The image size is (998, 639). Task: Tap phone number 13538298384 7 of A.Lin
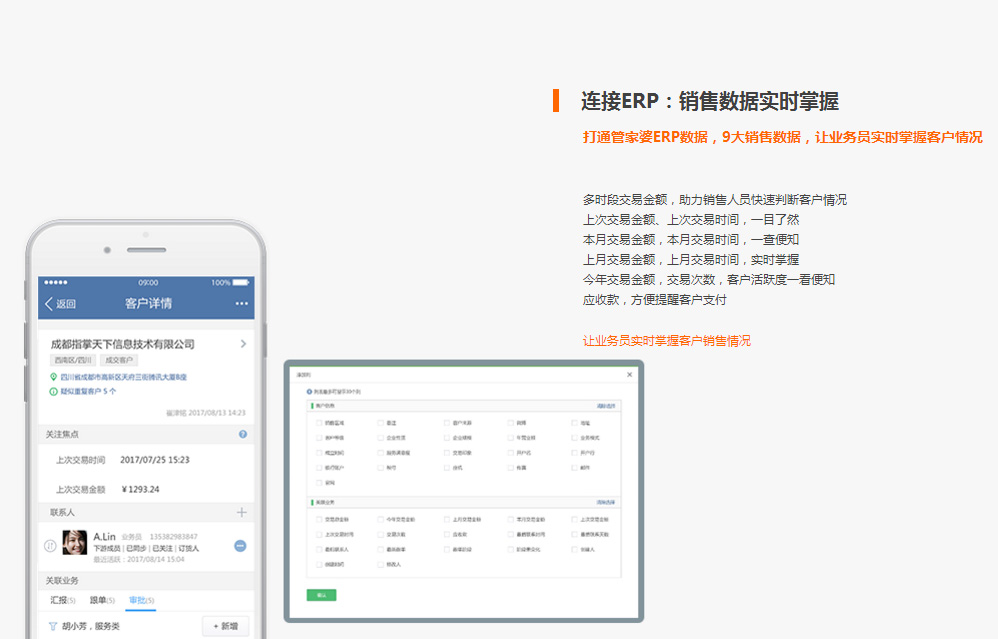point(173,537)
